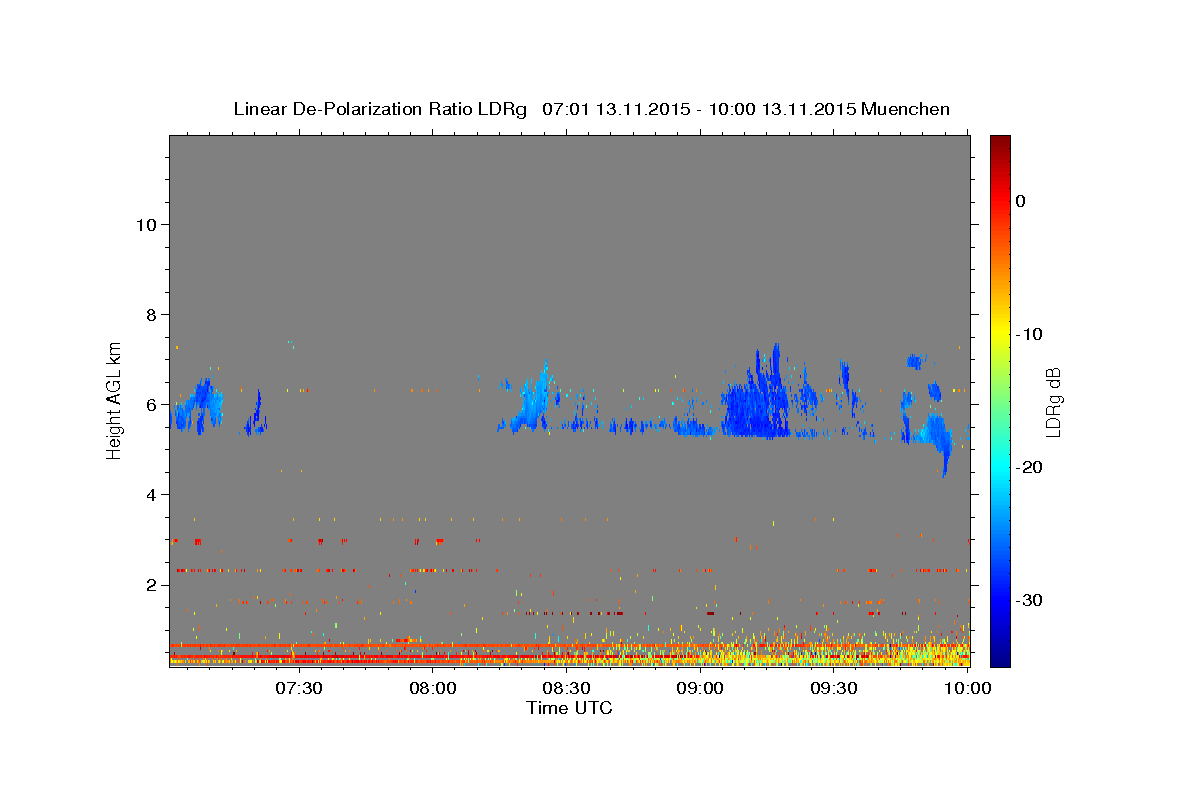Select the '09:30' time axis label

[x=834, y=688]
